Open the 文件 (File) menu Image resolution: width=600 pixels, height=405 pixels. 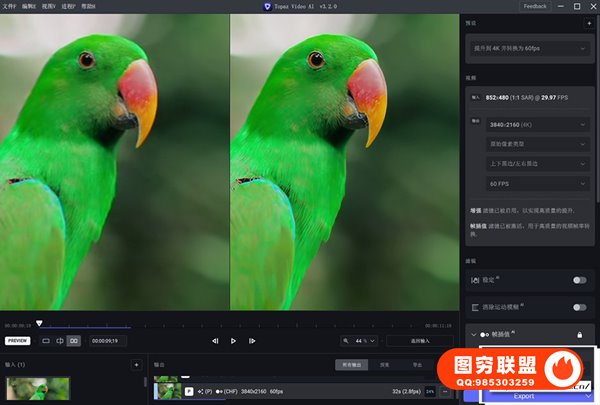tap(10, 6)
